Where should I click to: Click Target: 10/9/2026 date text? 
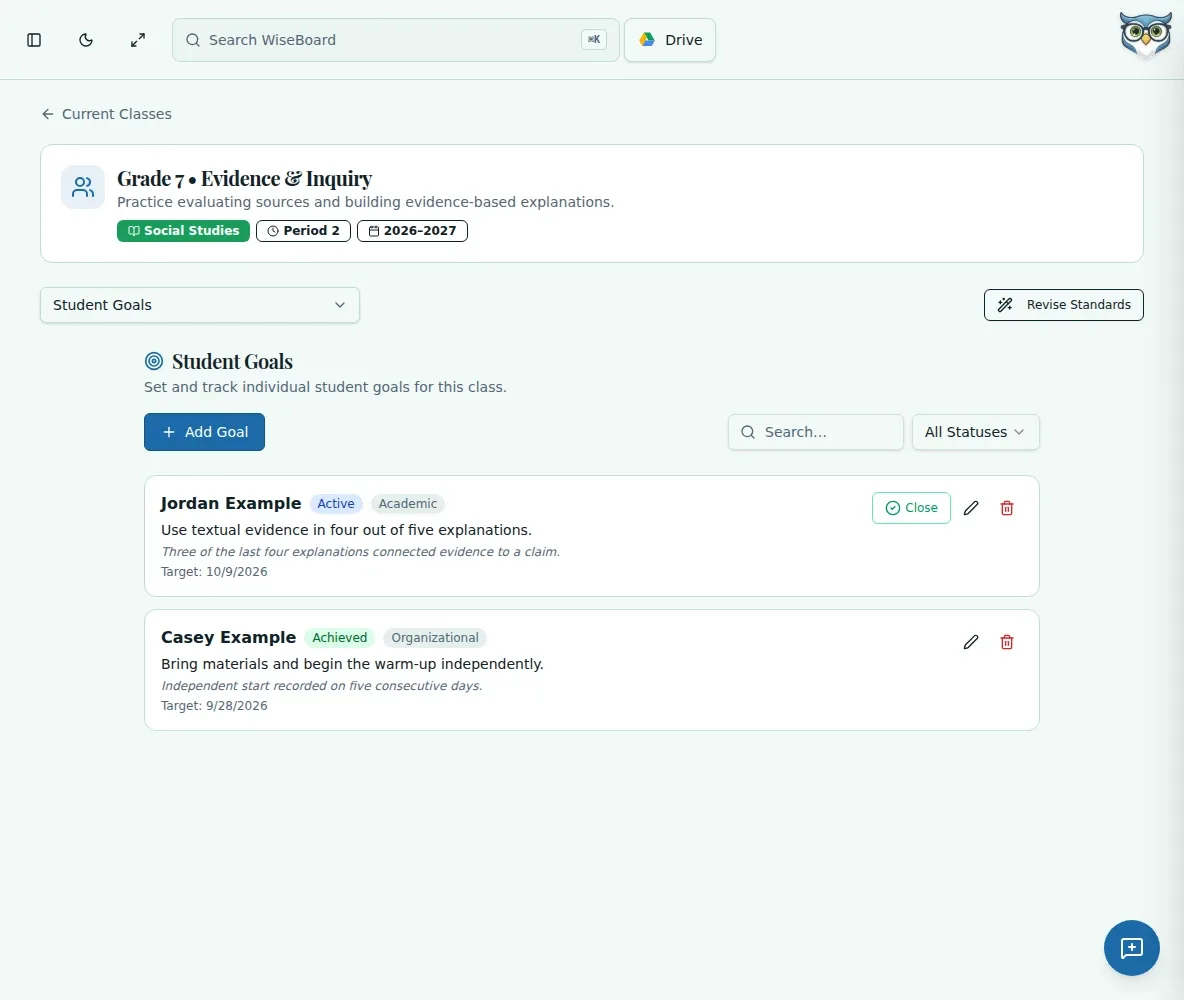214,572
